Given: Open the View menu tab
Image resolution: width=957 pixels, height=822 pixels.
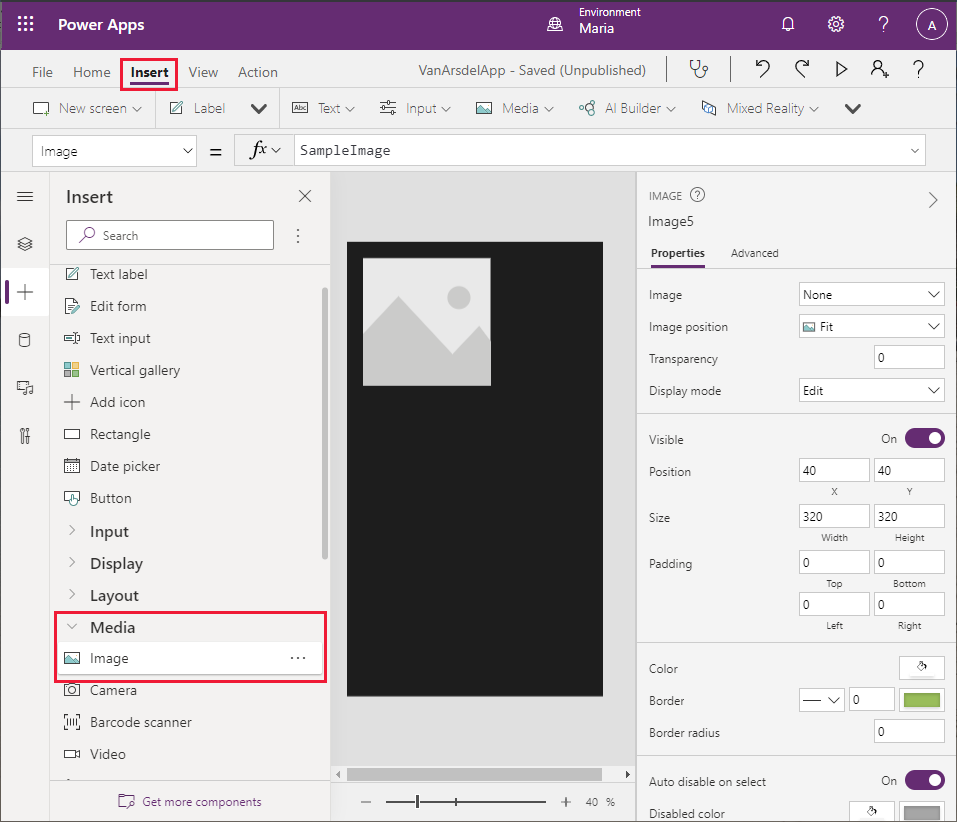Looking at the screenshot, I should (203, 72).
